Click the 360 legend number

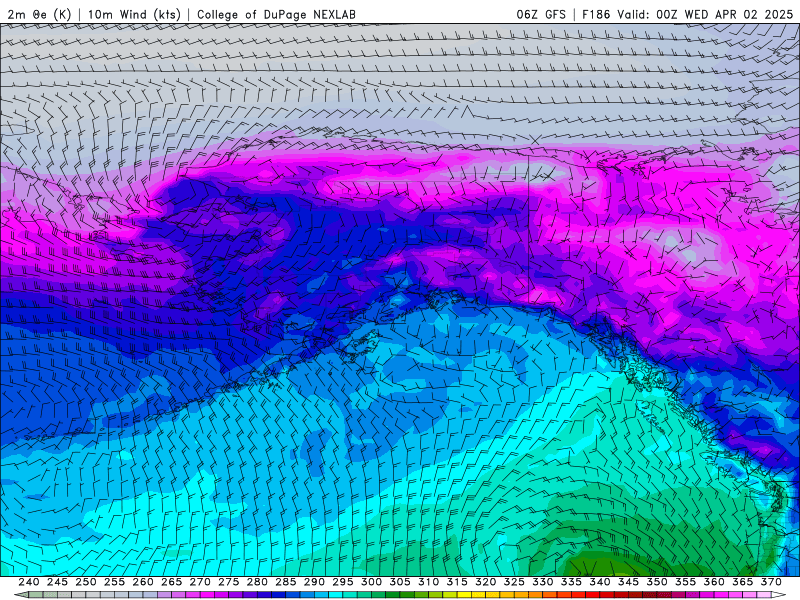coord(714,582)
